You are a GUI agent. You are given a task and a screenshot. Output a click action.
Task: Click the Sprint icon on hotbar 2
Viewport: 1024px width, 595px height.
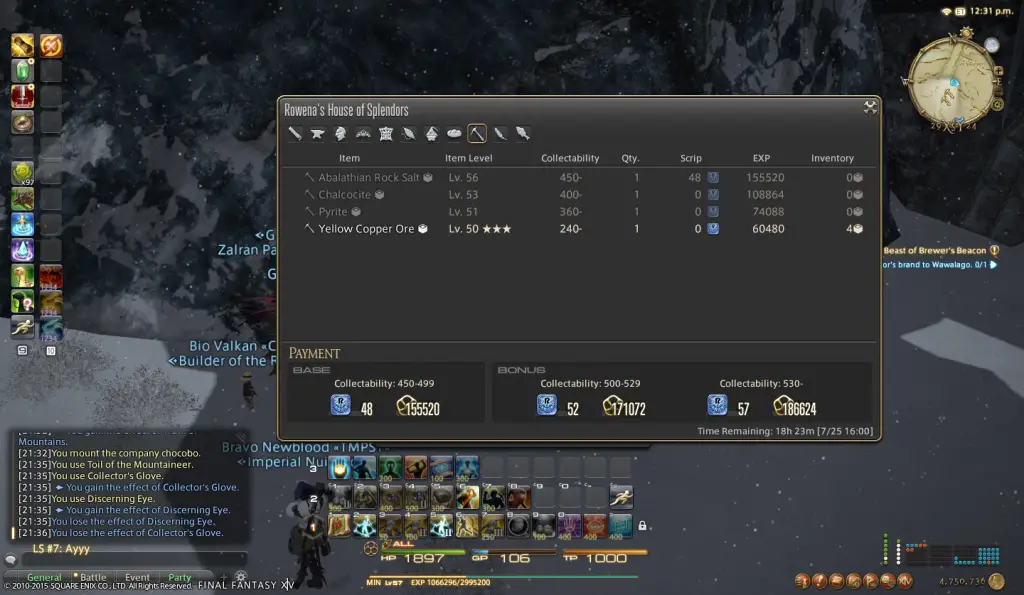(621, 497)
